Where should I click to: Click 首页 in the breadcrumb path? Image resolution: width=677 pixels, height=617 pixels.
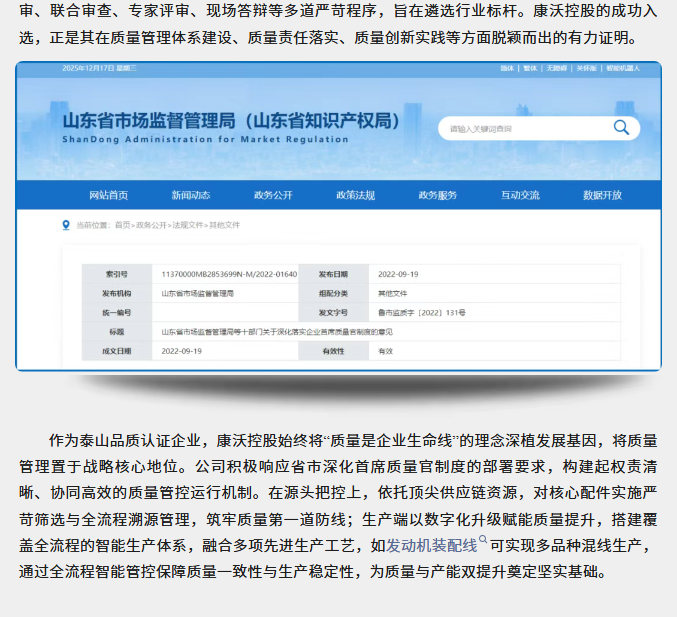[x=122, y=226]
